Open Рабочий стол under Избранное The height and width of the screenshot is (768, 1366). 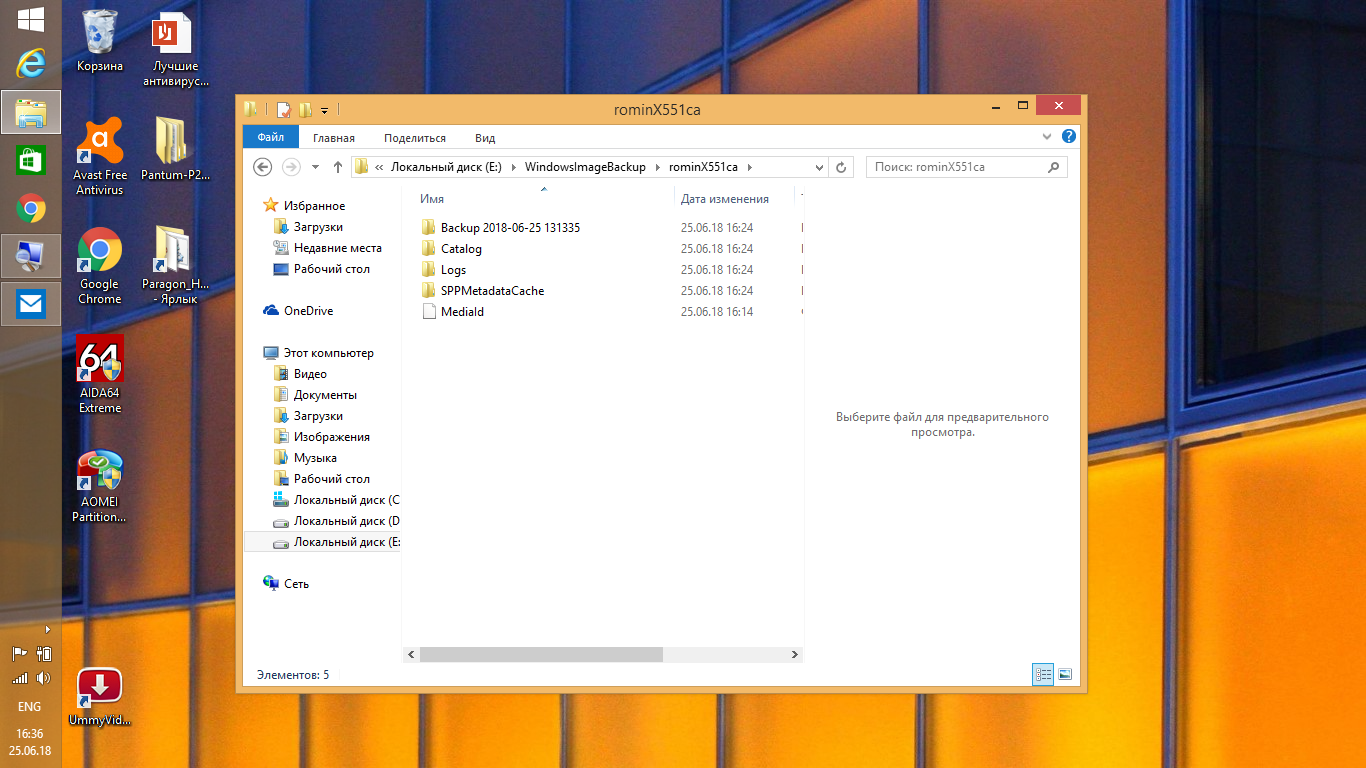[x=331, y=269]
